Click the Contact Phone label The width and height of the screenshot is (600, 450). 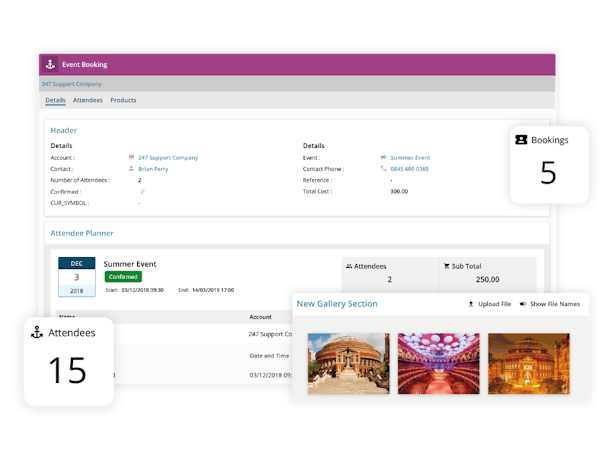tap(323, 169)
